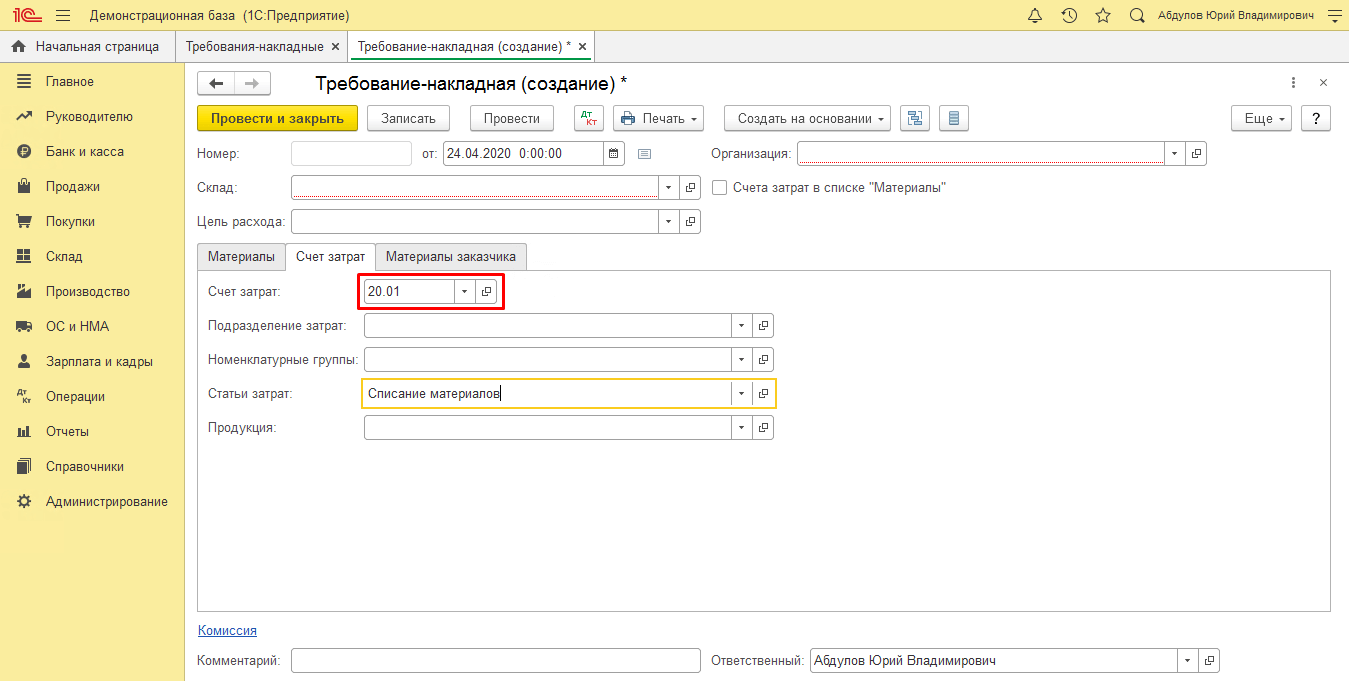Open the Комиссия link
The height and width of the screenshot is (681, 1349).
227,631
